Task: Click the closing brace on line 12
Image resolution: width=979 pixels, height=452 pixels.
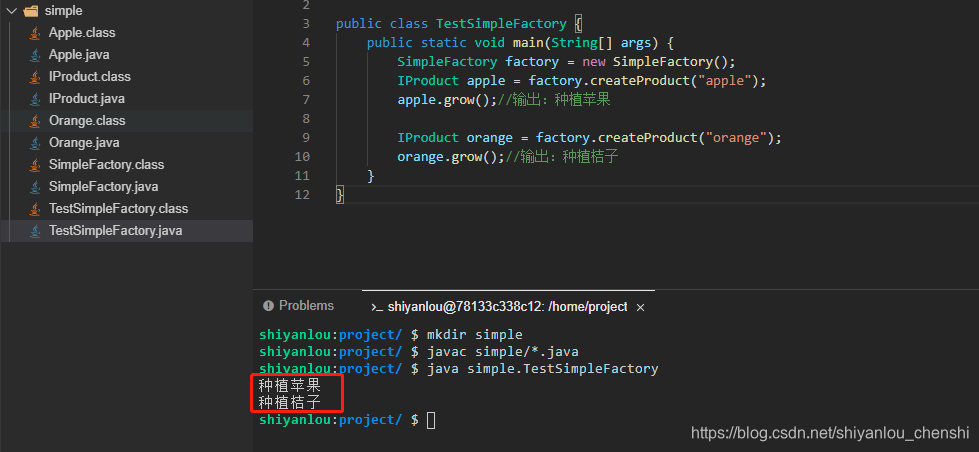Action: coord(340,195)
